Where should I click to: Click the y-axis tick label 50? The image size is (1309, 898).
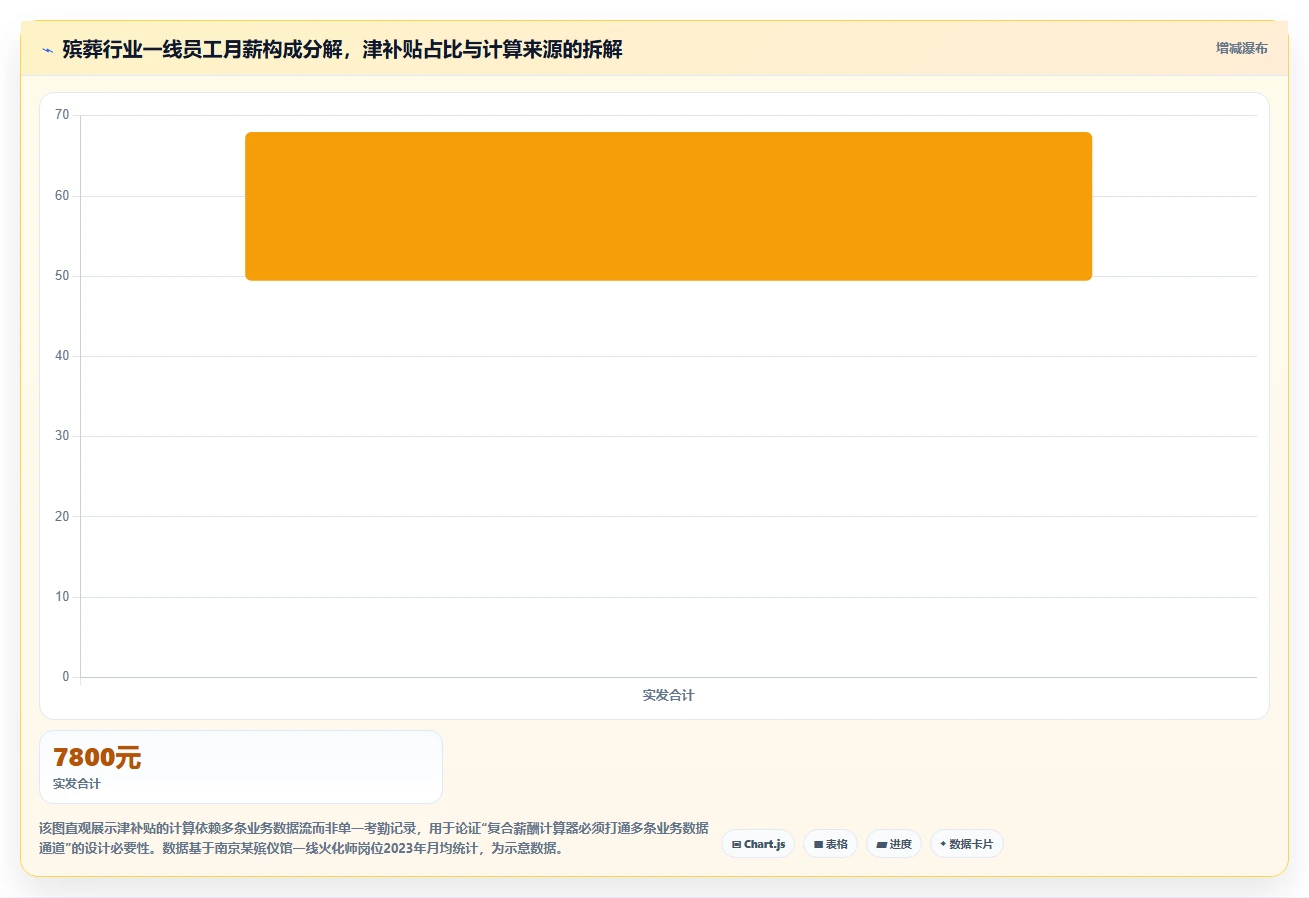[x=62, y=276]
